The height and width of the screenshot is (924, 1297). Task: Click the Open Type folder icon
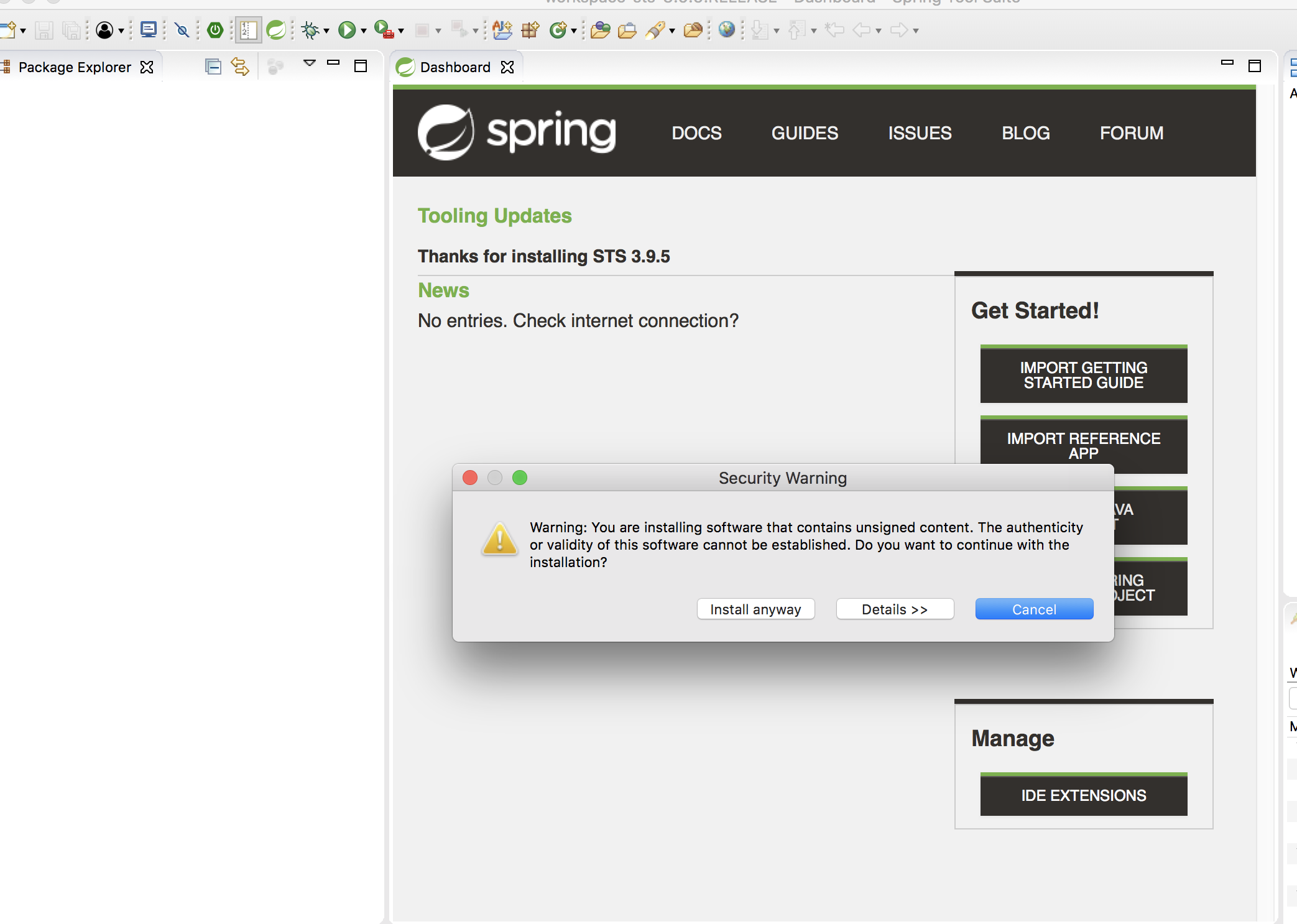[600, 30]
